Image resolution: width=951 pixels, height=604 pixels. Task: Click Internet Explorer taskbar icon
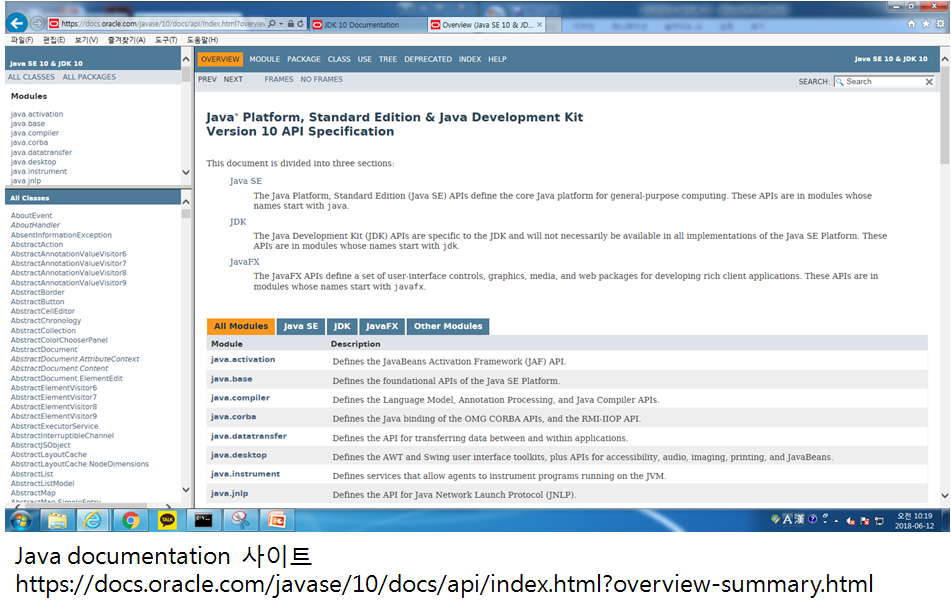tap(93, 520)
